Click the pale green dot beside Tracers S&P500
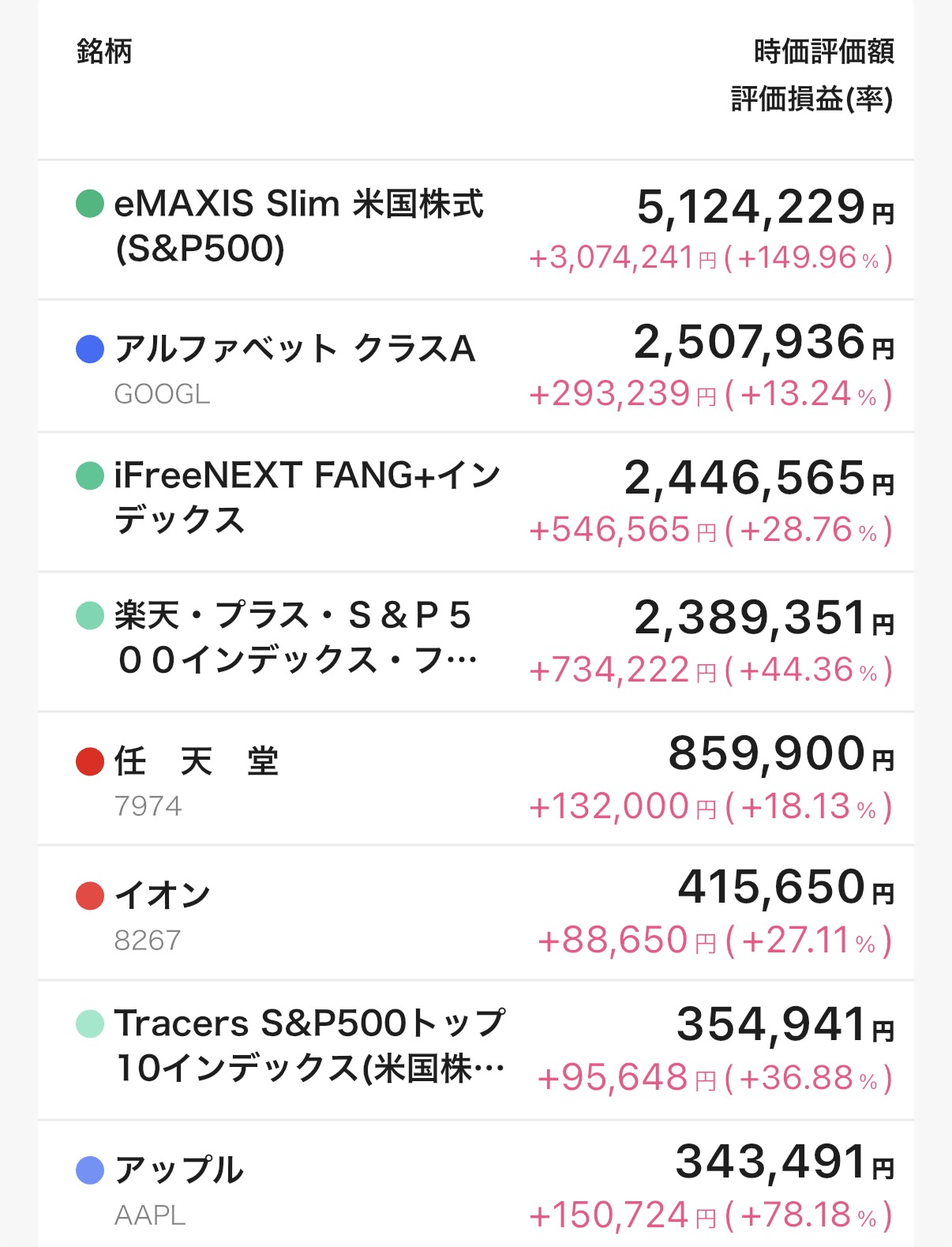Screen dimensions: 952x1247 coord(90,1024)
